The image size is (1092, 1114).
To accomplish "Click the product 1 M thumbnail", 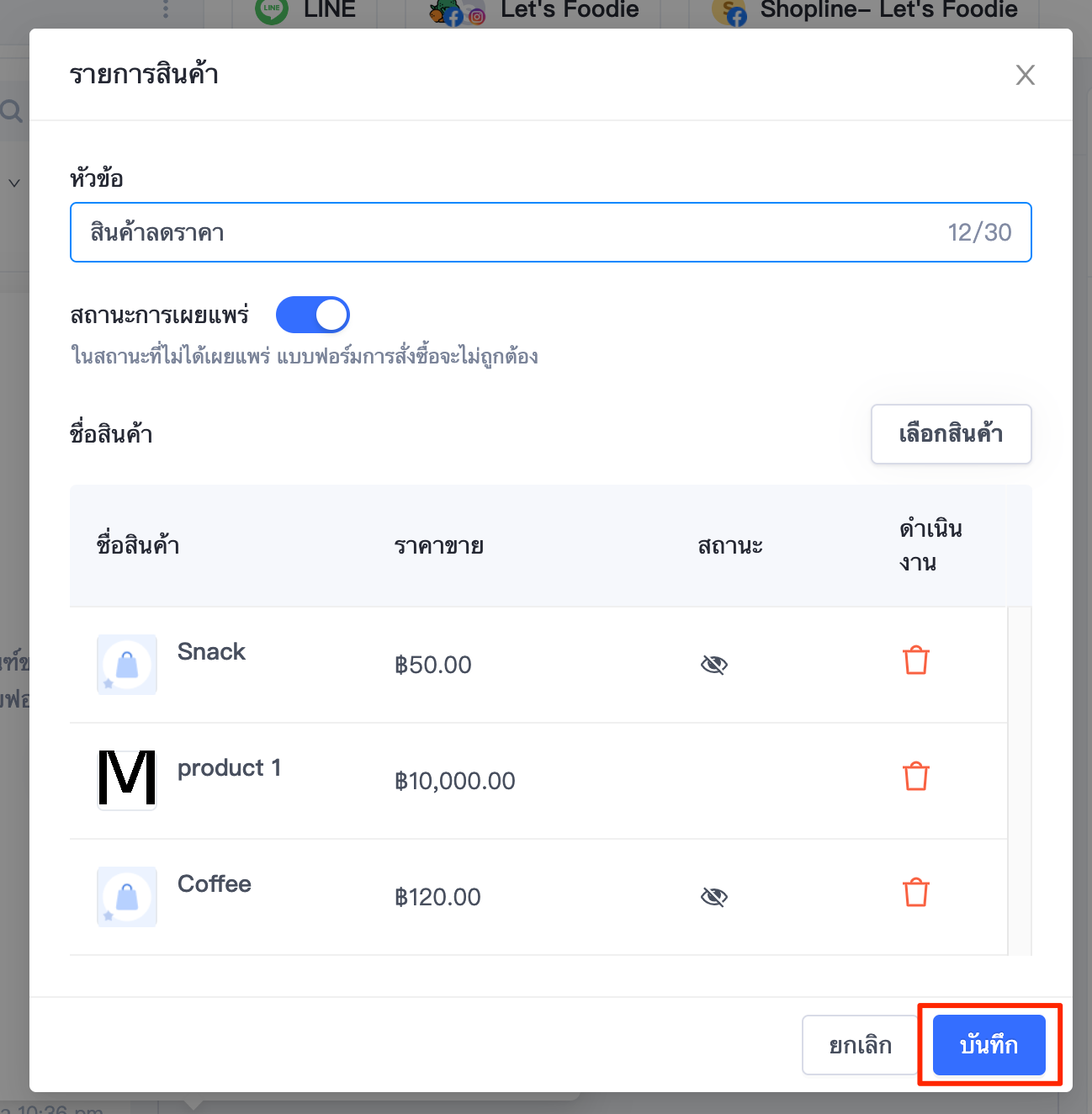I will [127, 779].
